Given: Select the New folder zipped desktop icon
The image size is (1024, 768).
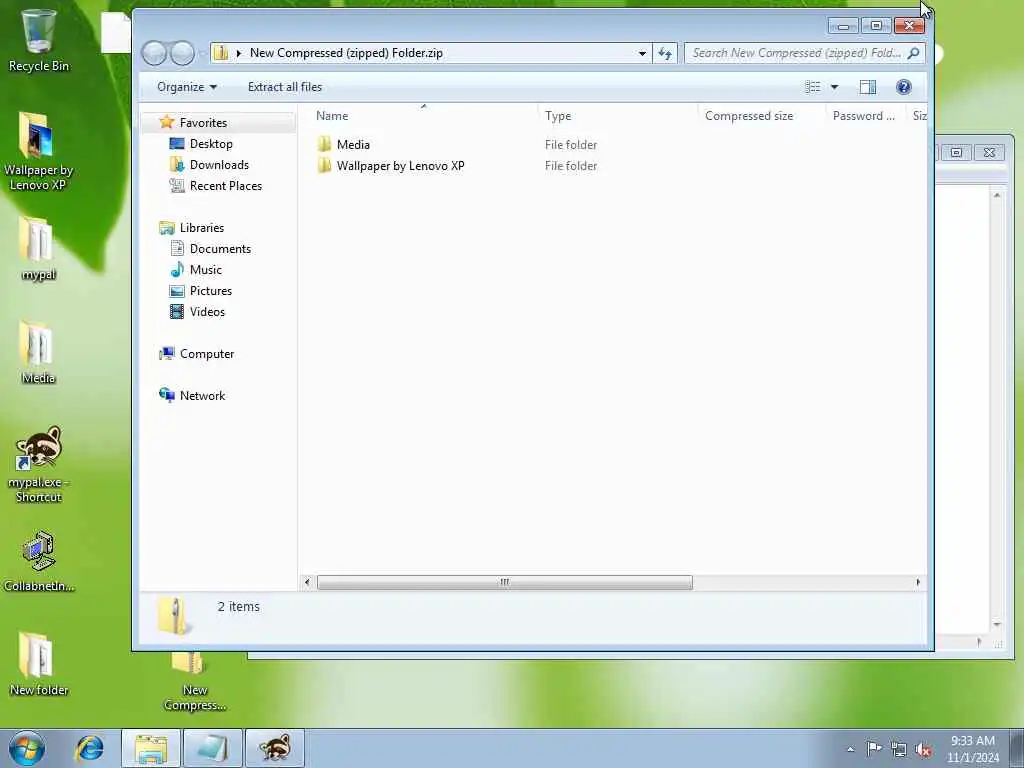Looking at the screenshot, I should (38, 663).
